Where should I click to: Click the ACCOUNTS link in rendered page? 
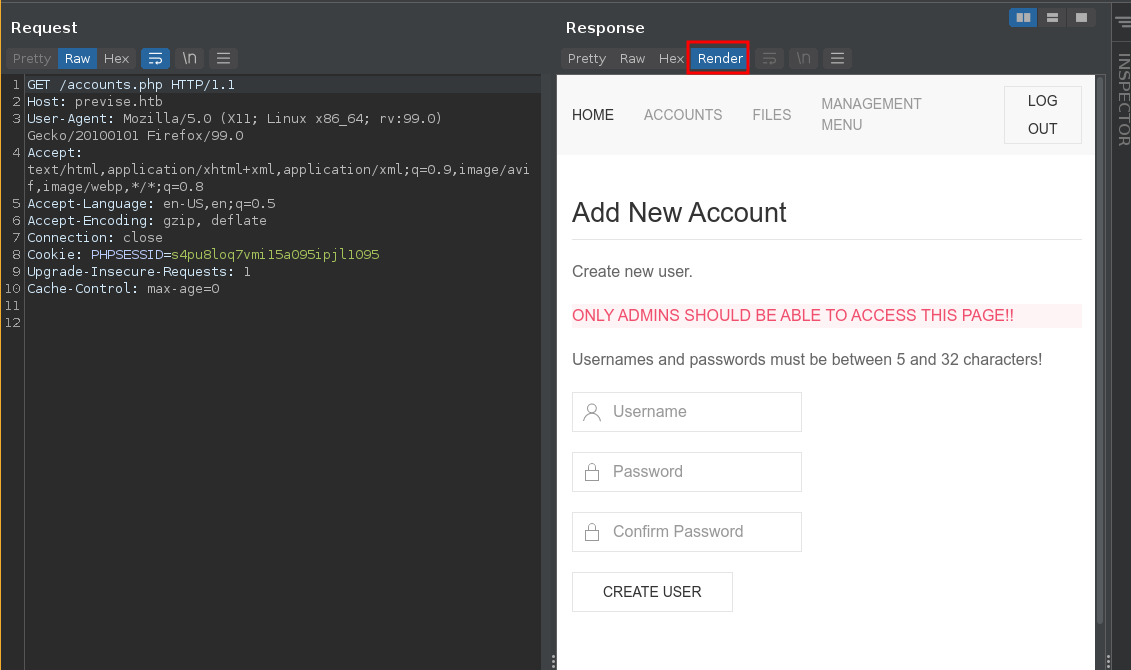[683, 115]
